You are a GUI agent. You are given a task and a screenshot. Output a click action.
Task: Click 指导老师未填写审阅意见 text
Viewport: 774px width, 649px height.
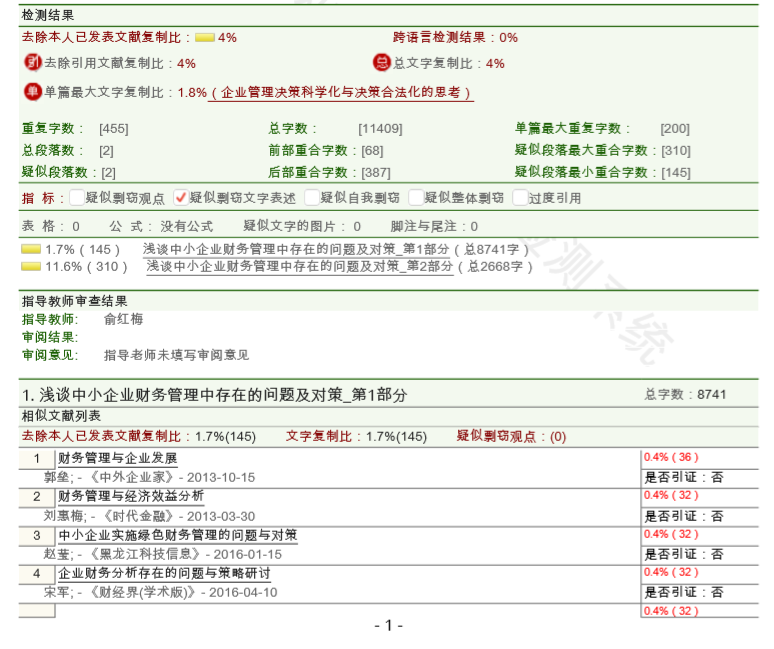pyautogui.click(x=176, y=355)
